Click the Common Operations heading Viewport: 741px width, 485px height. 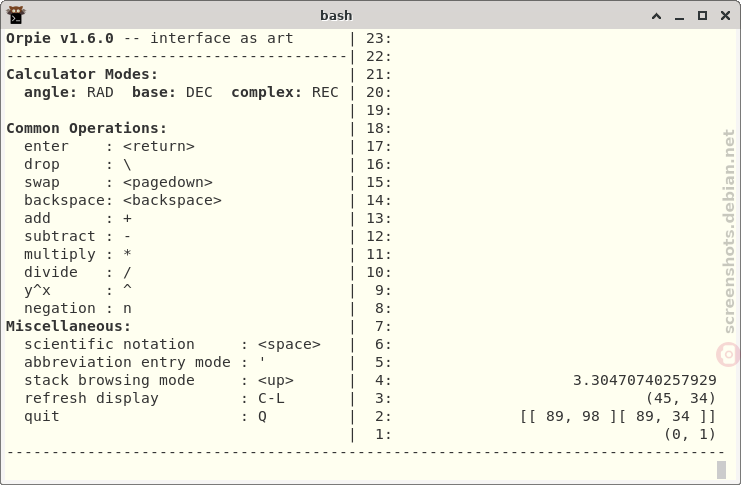[86, 128]
